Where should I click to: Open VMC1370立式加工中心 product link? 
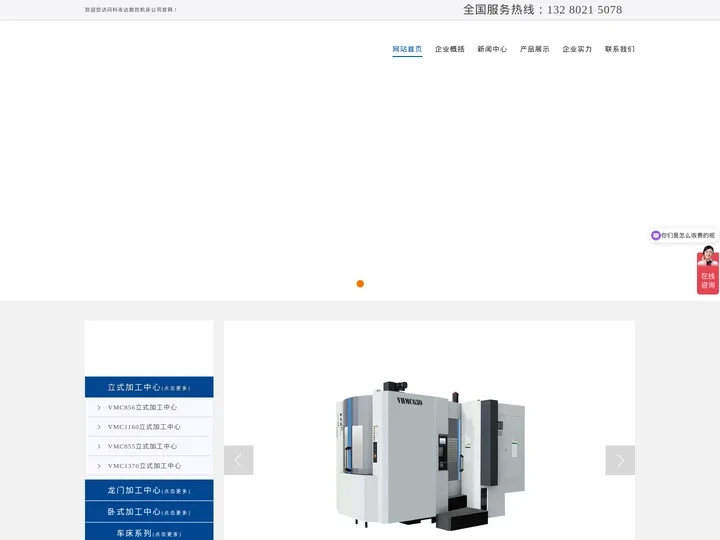point(144,466)
